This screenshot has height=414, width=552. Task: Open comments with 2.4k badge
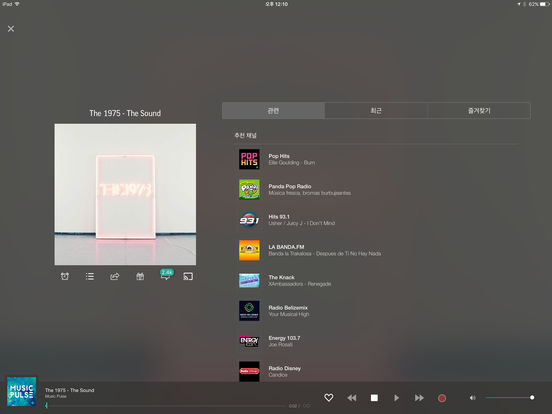click(x=166, y=275)
